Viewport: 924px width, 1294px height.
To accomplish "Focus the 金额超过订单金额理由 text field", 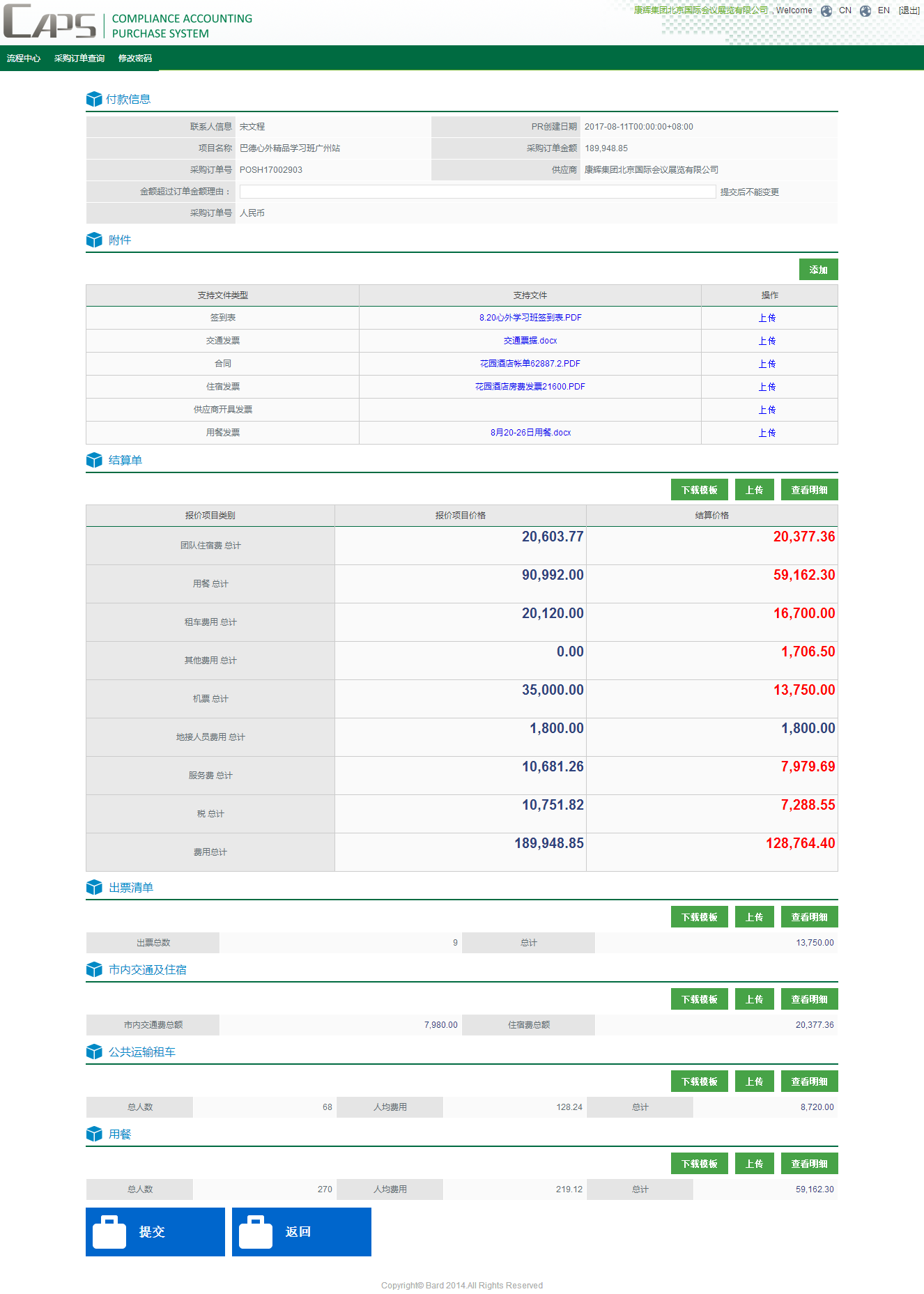I will click(477, 192).
